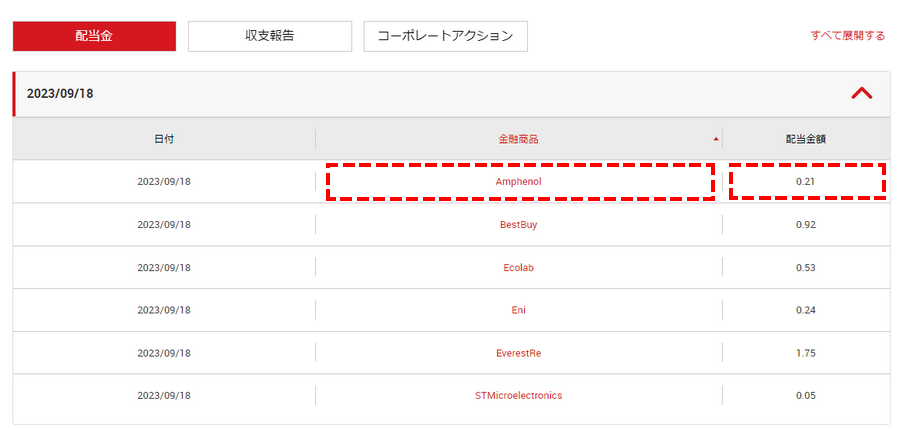This screenshot has width=900, height=429.
Task: Open the Amphenol instrument link
Action: [519, 181]
